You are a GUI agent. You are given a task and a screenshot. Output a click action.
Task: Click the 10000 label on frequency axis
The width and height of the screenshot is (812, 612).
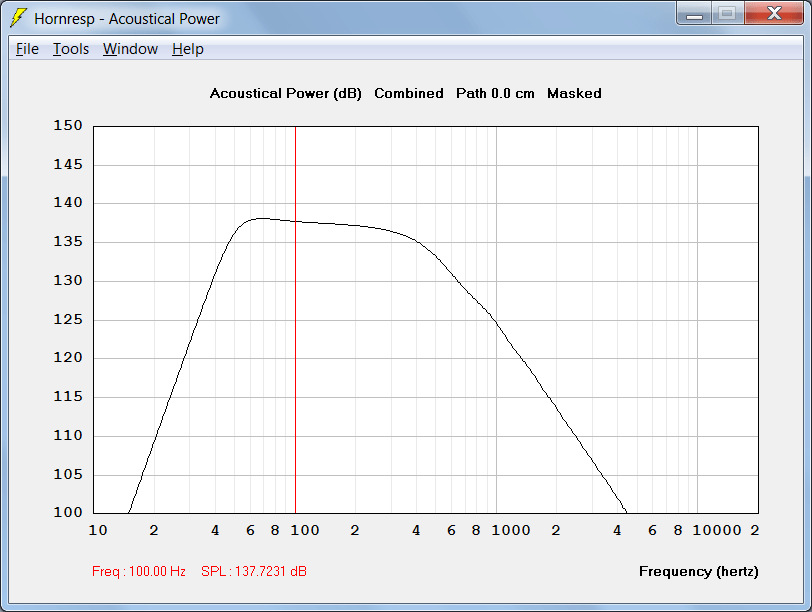717,531
